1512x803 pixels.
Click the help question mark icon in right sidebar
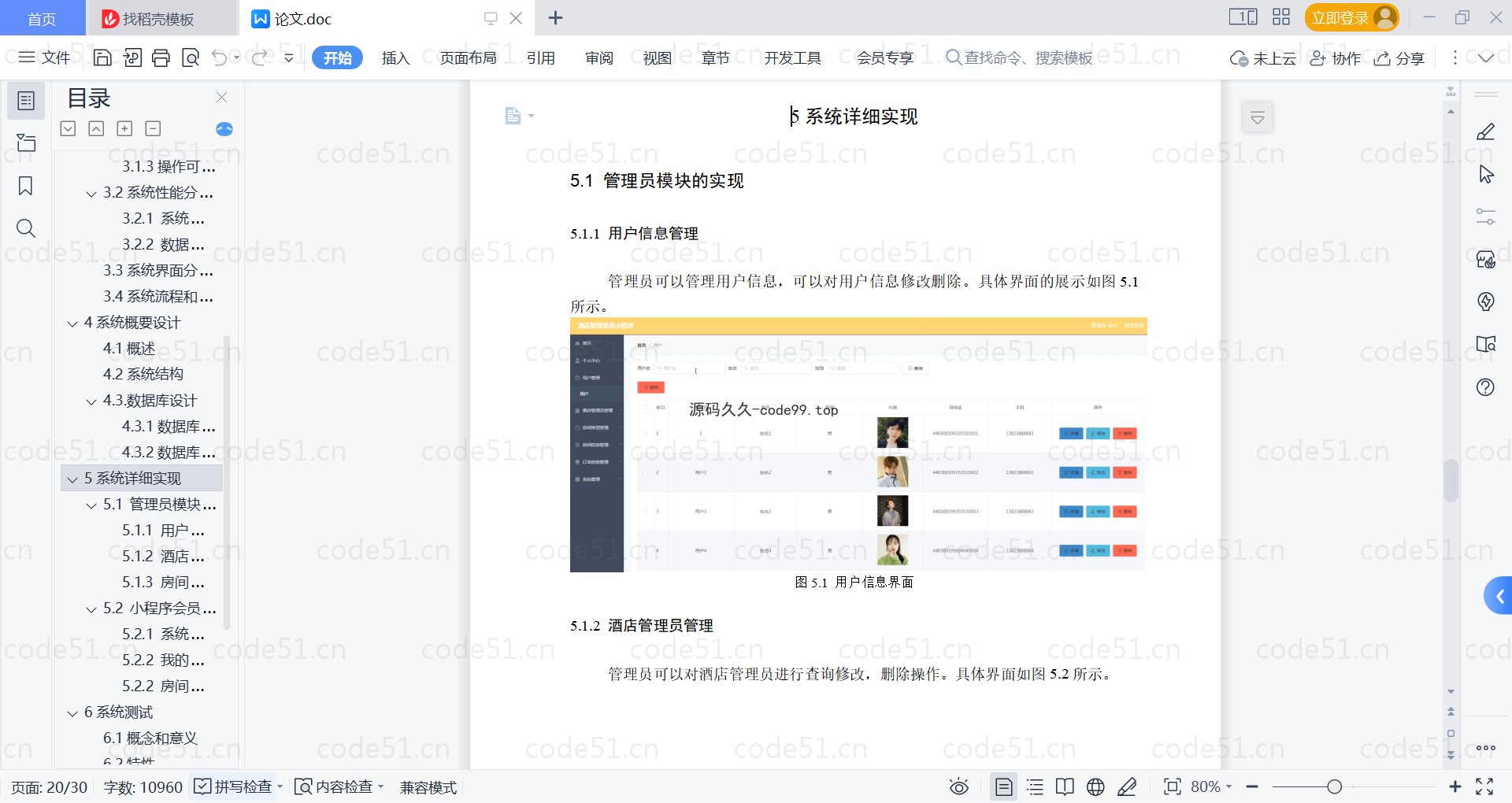tap(1485, 387)
